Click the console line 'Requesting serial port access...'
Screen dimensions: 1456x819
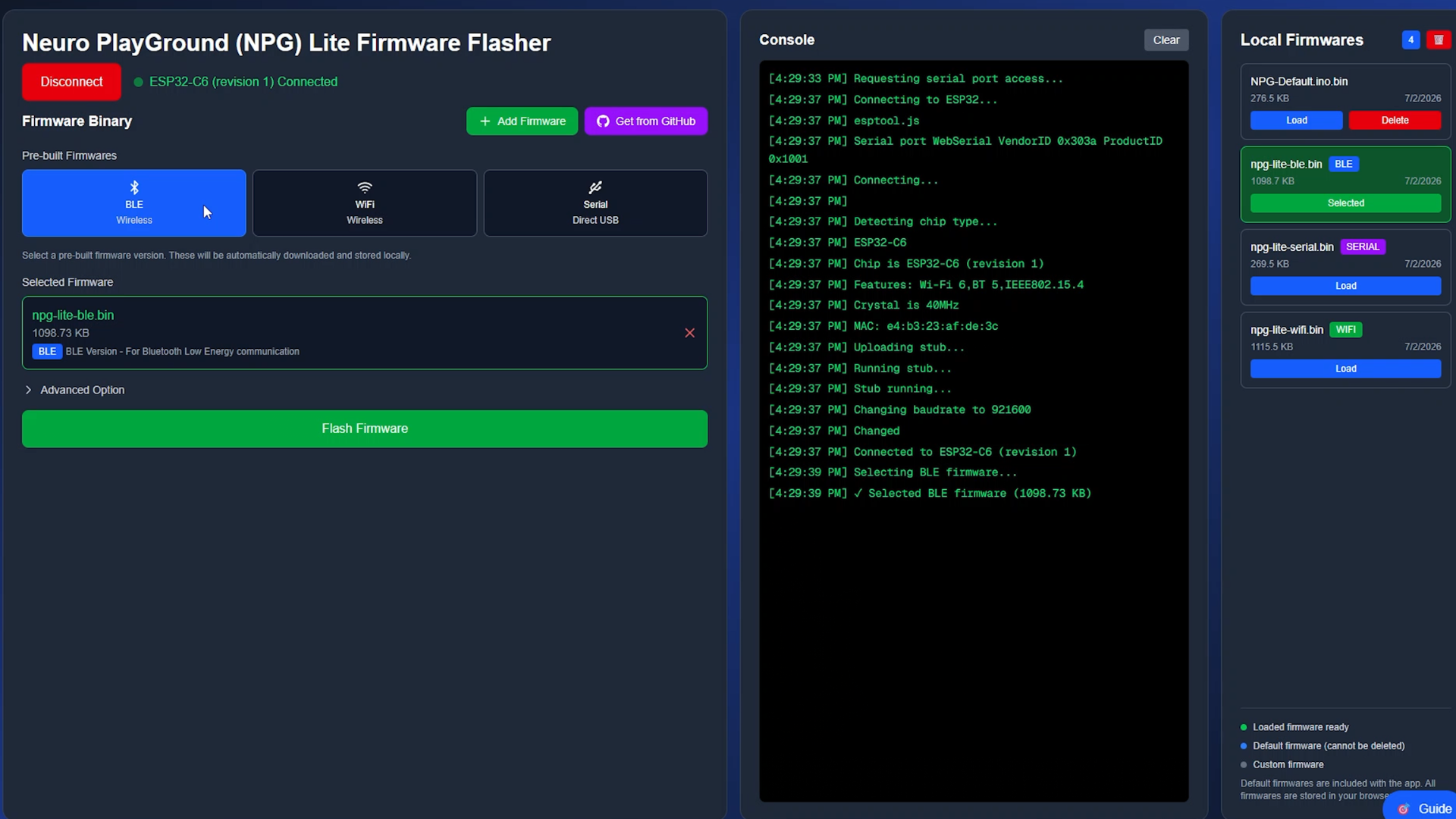[959, 79]
